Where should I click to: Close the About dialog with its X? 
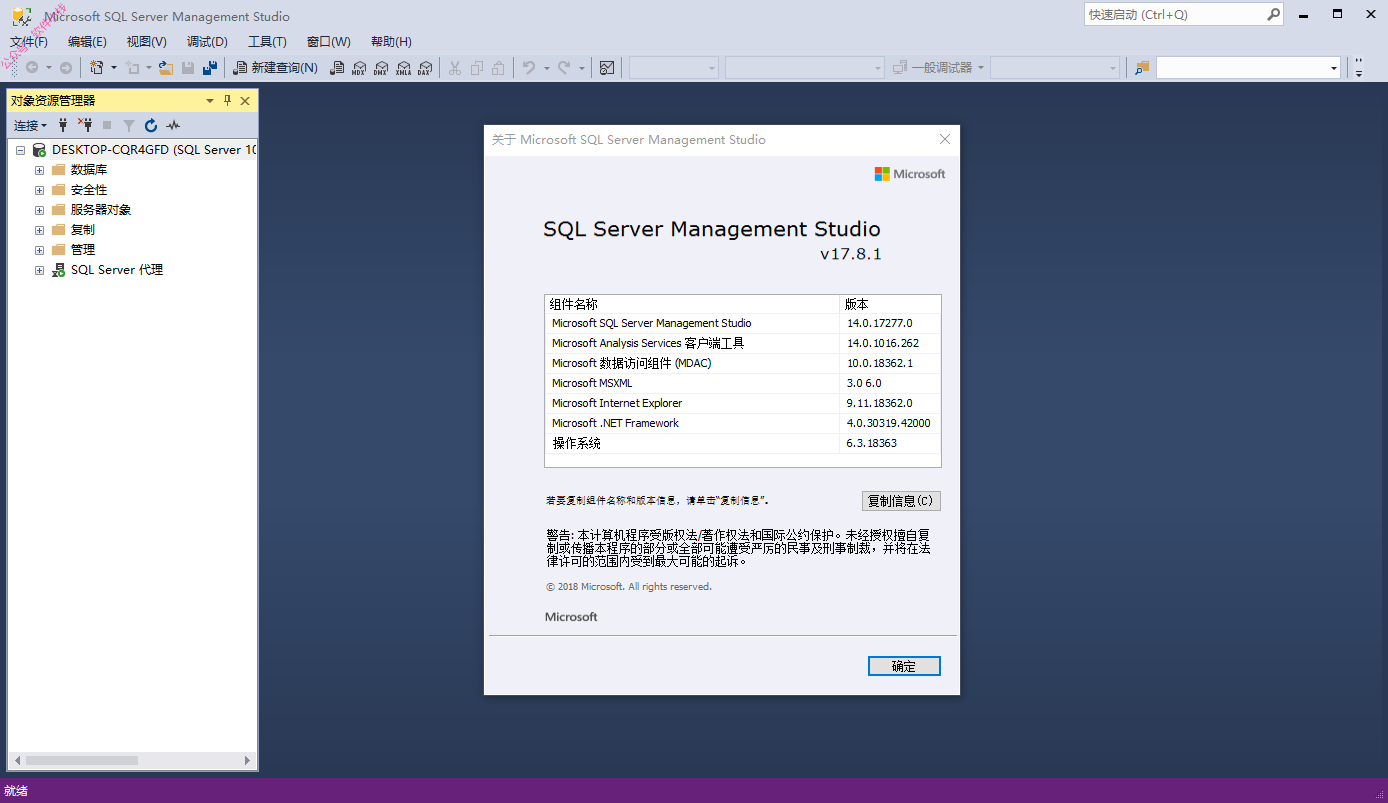(944, 139)
